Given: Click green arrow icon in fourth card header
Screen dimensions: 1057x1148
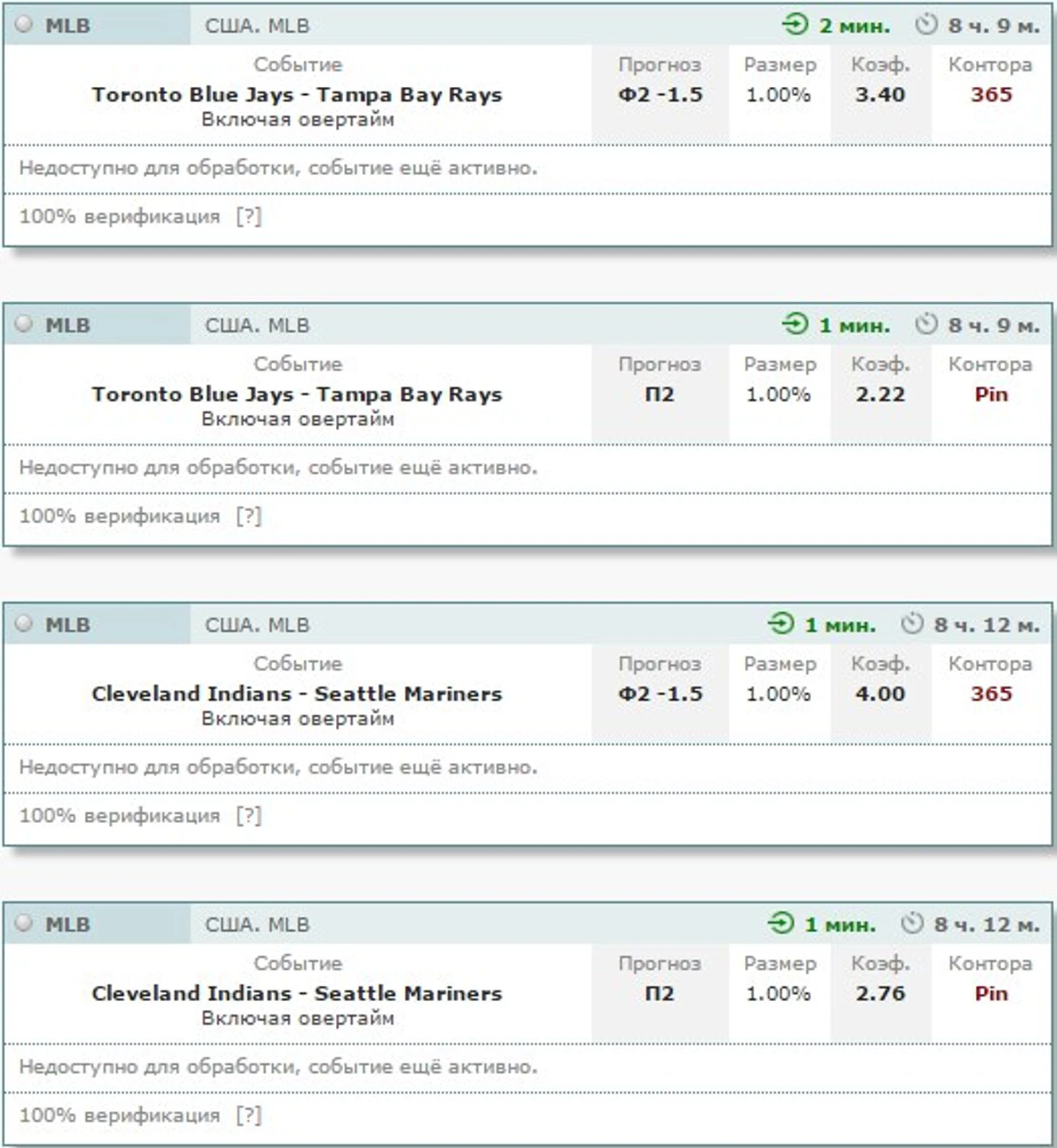Looking at the screenshot, I should point(781,923).
